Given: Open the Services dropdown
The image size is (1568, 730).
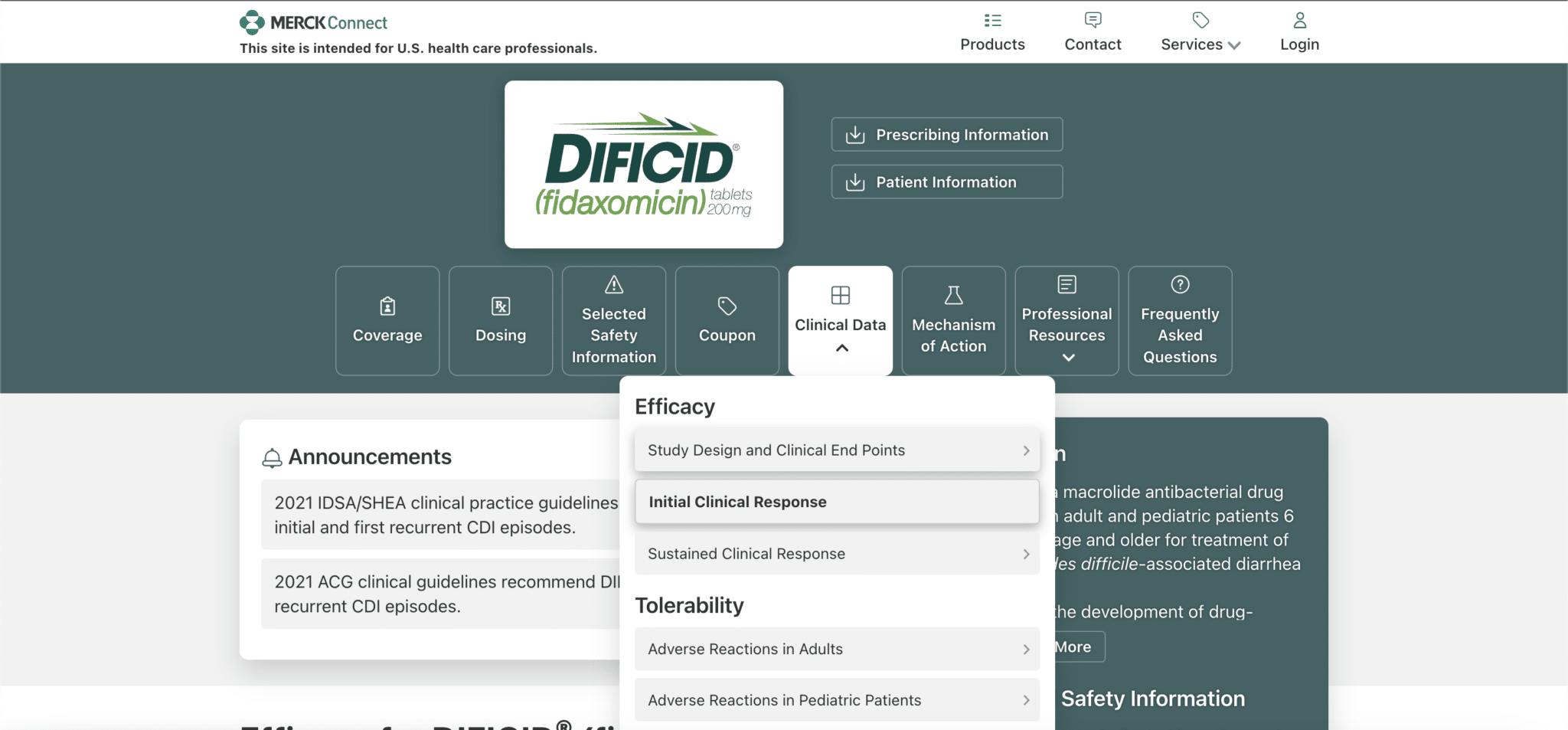Looking at the screenshot, I should 1200,44.
